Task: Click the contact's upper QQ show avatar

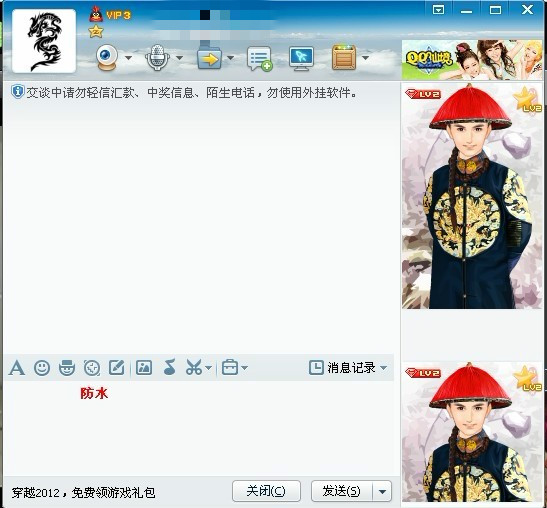Action: [472, 196]
